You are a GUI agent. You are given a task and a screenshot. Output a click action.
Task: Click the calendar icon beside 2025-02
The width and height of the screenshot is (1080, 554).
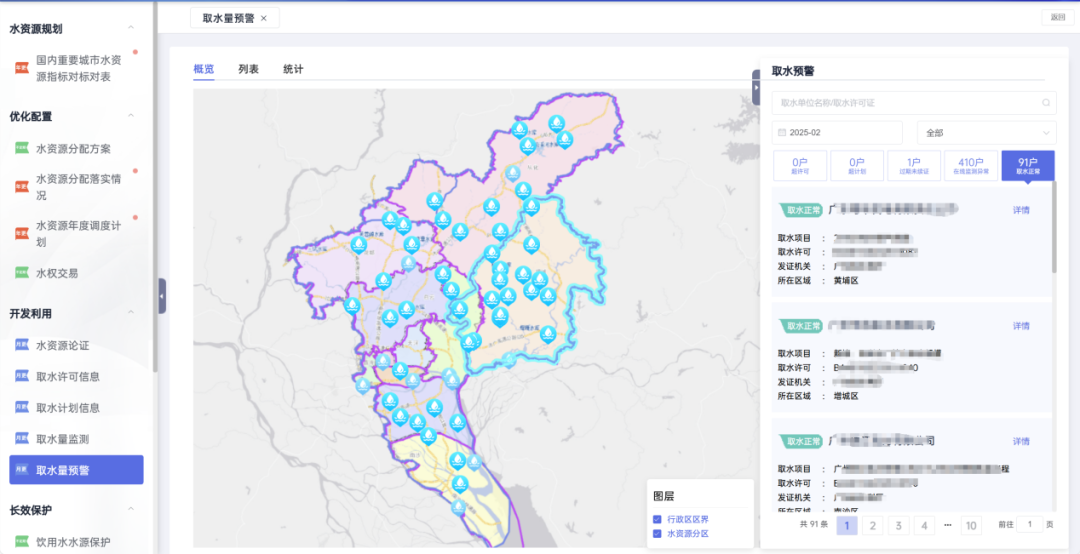point(781,133)
